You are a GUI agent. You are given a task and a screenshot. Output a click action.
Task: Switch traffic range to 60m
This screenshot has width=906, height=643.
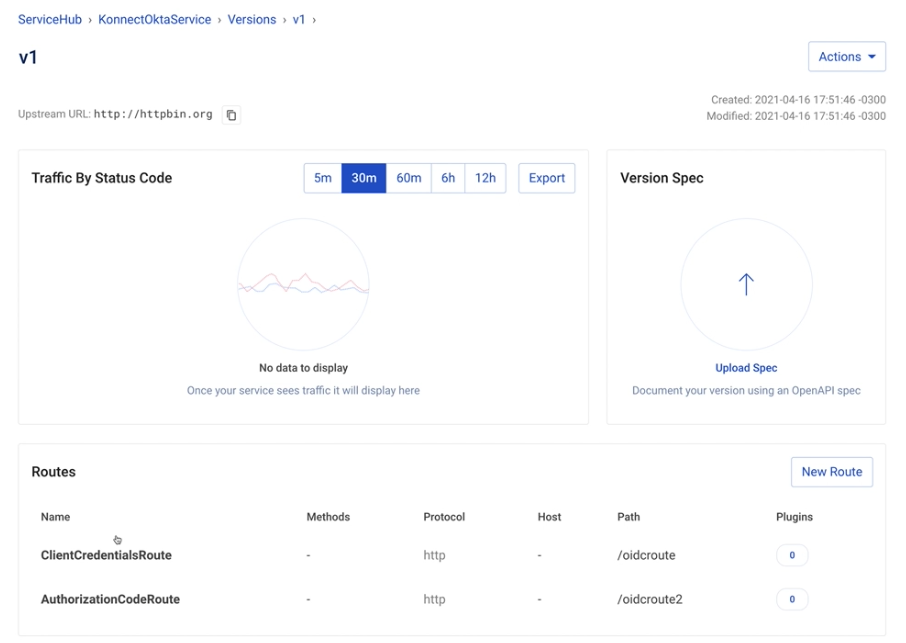pos(408,178)
